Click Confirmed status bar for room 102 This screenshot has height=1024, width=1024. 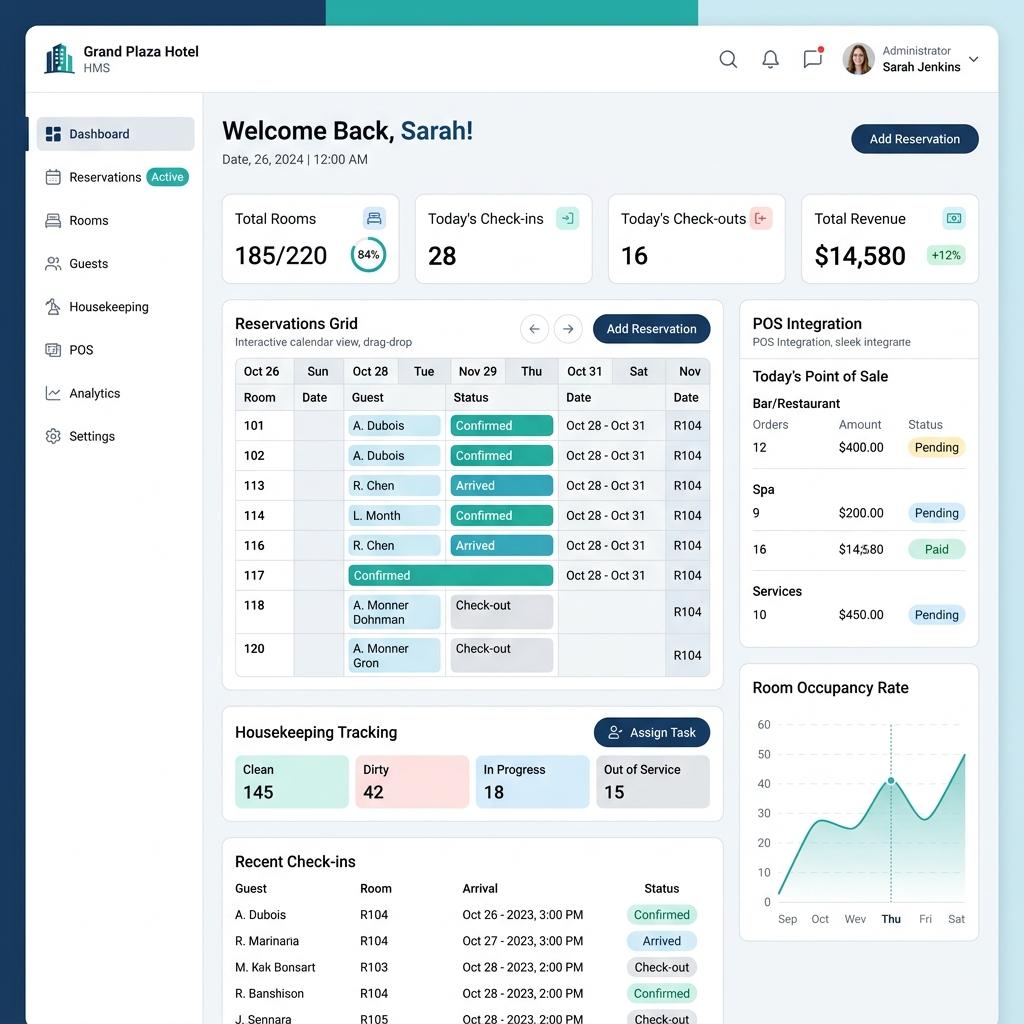502,455
